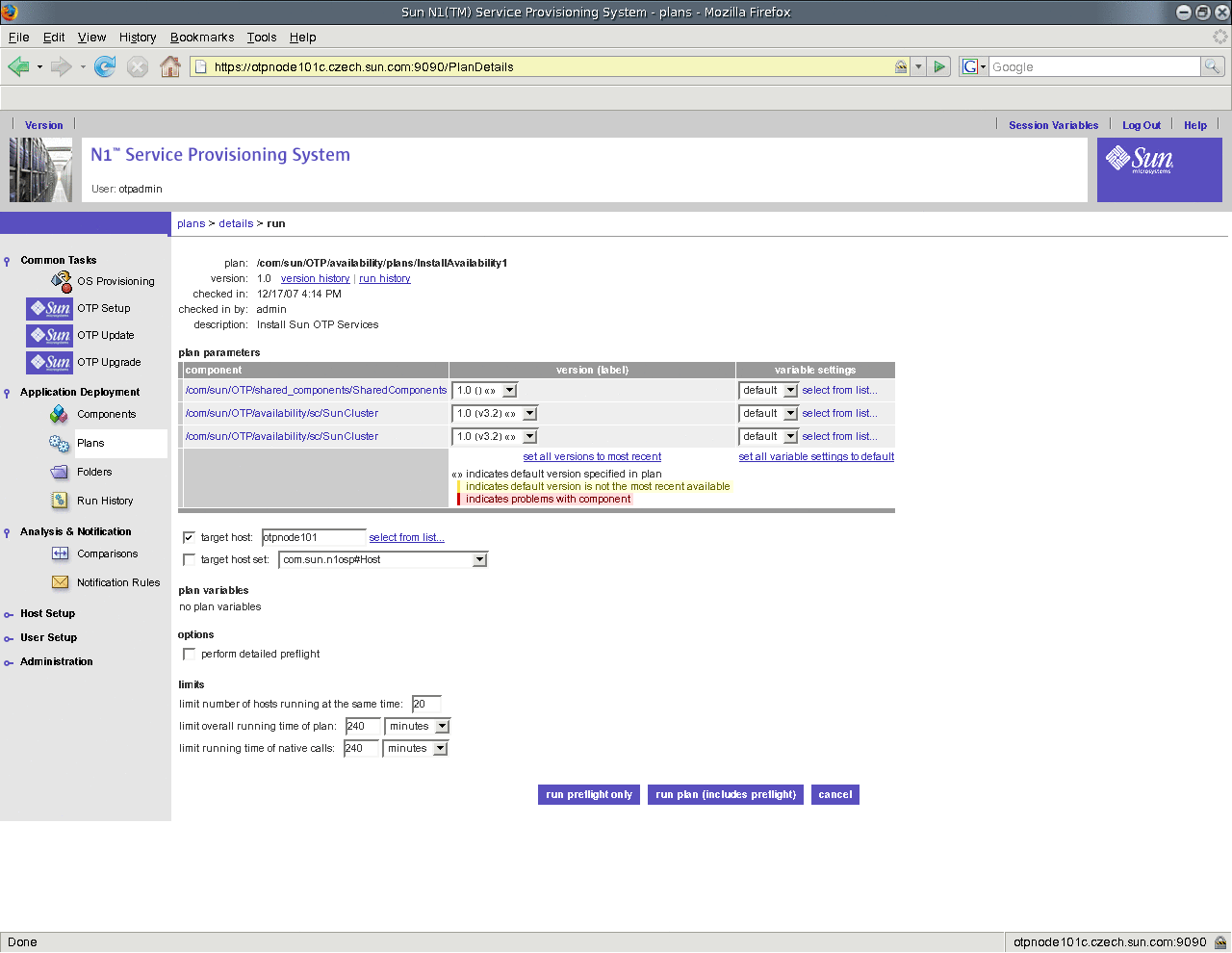
Task: Open the SharedComponents component link
Action: coord(316,391)
